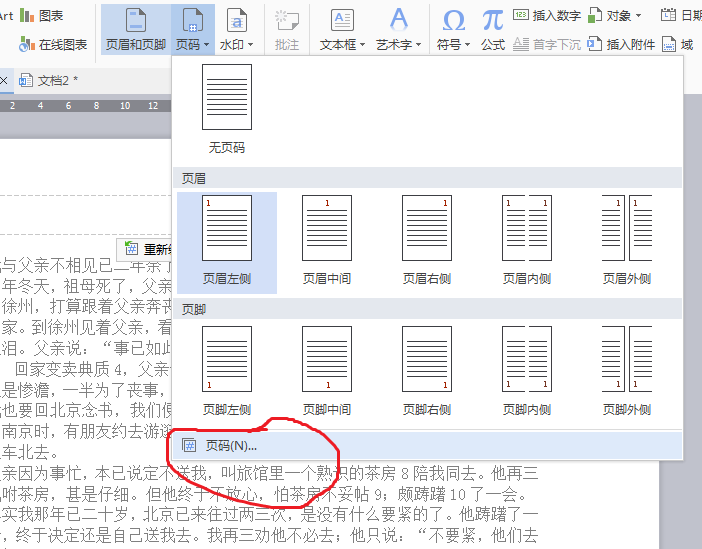Choose 页脚左侧 footer left layout
The image size is (702, 549).
[227, 373]
